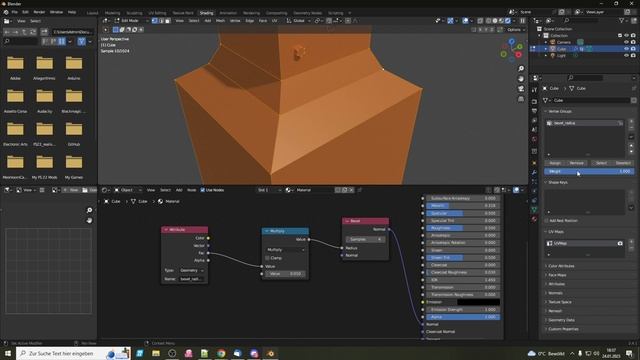
Task: Open the Tool properties tab
Action: pyautogui.click(x=534, y=90)
